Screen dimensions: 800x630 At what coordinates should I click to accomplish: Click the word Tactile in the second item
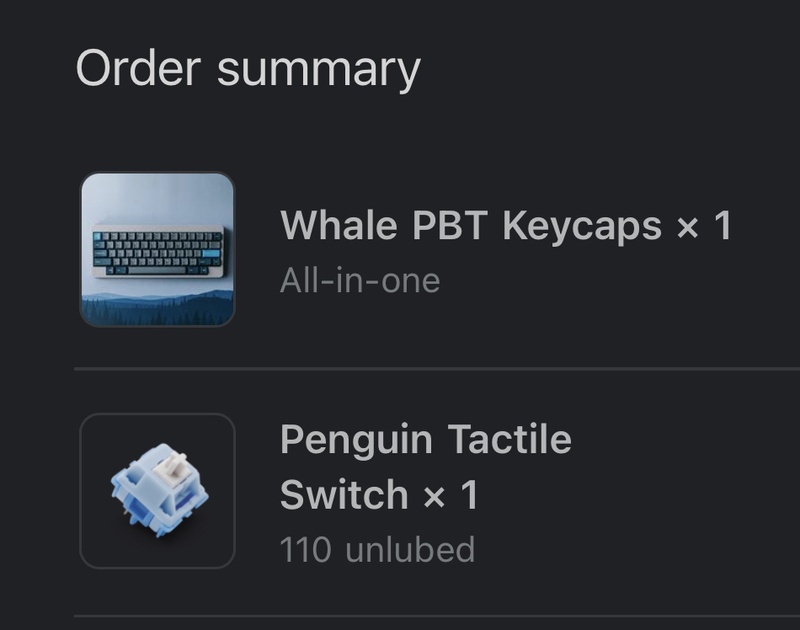[x=510, y=439]
